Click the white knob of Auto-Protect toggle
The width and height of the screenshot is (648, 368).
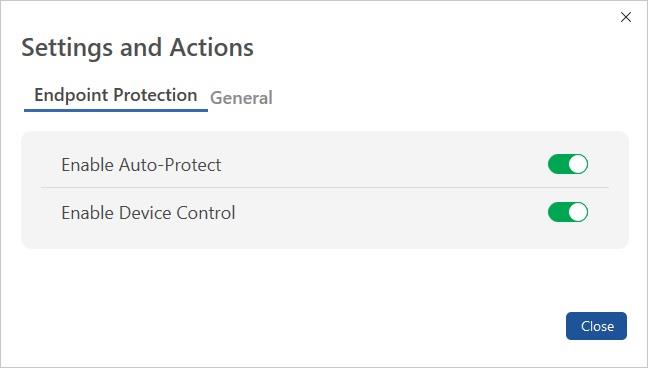click(x=578, y=164)
